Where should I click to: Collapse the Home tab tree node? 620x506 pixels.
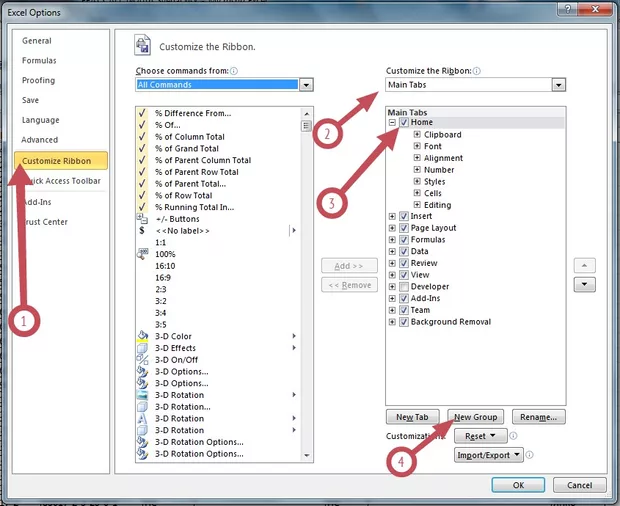point(392,122)
